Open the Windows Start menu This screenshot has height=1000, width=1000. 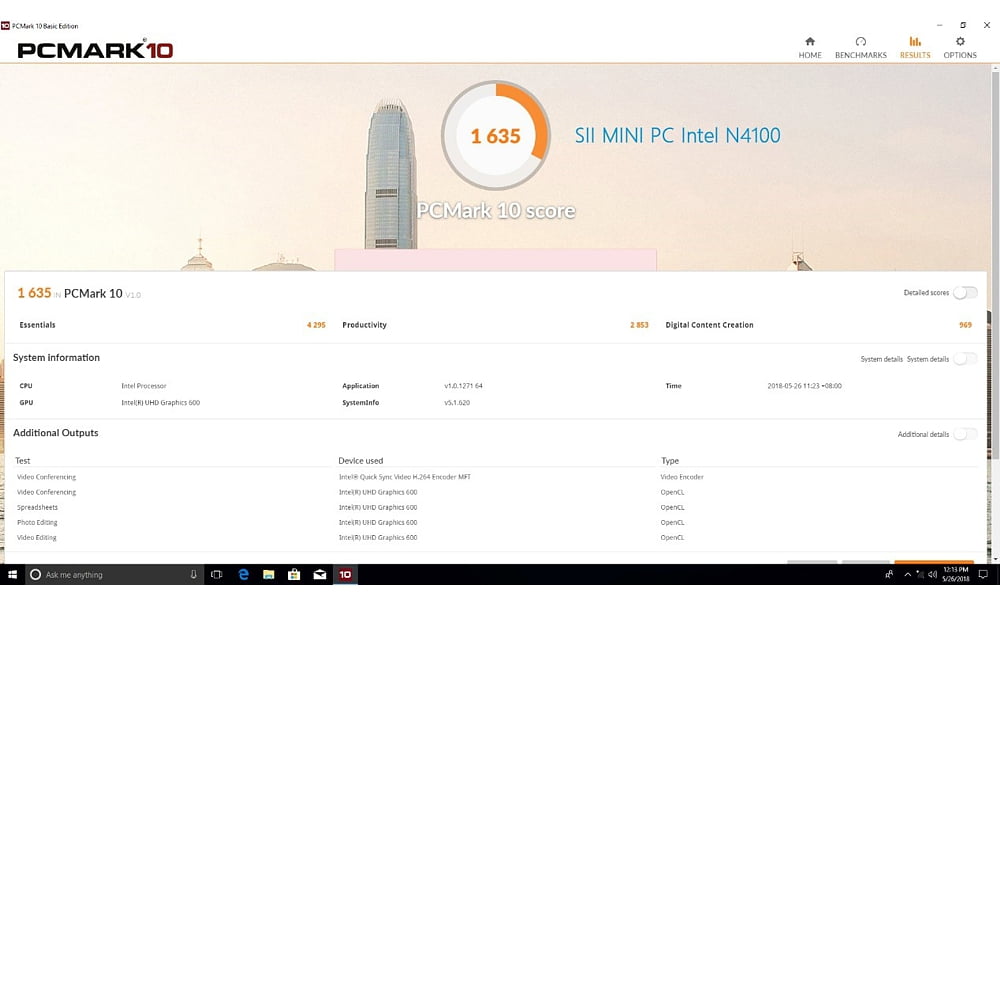coord(12,575)
